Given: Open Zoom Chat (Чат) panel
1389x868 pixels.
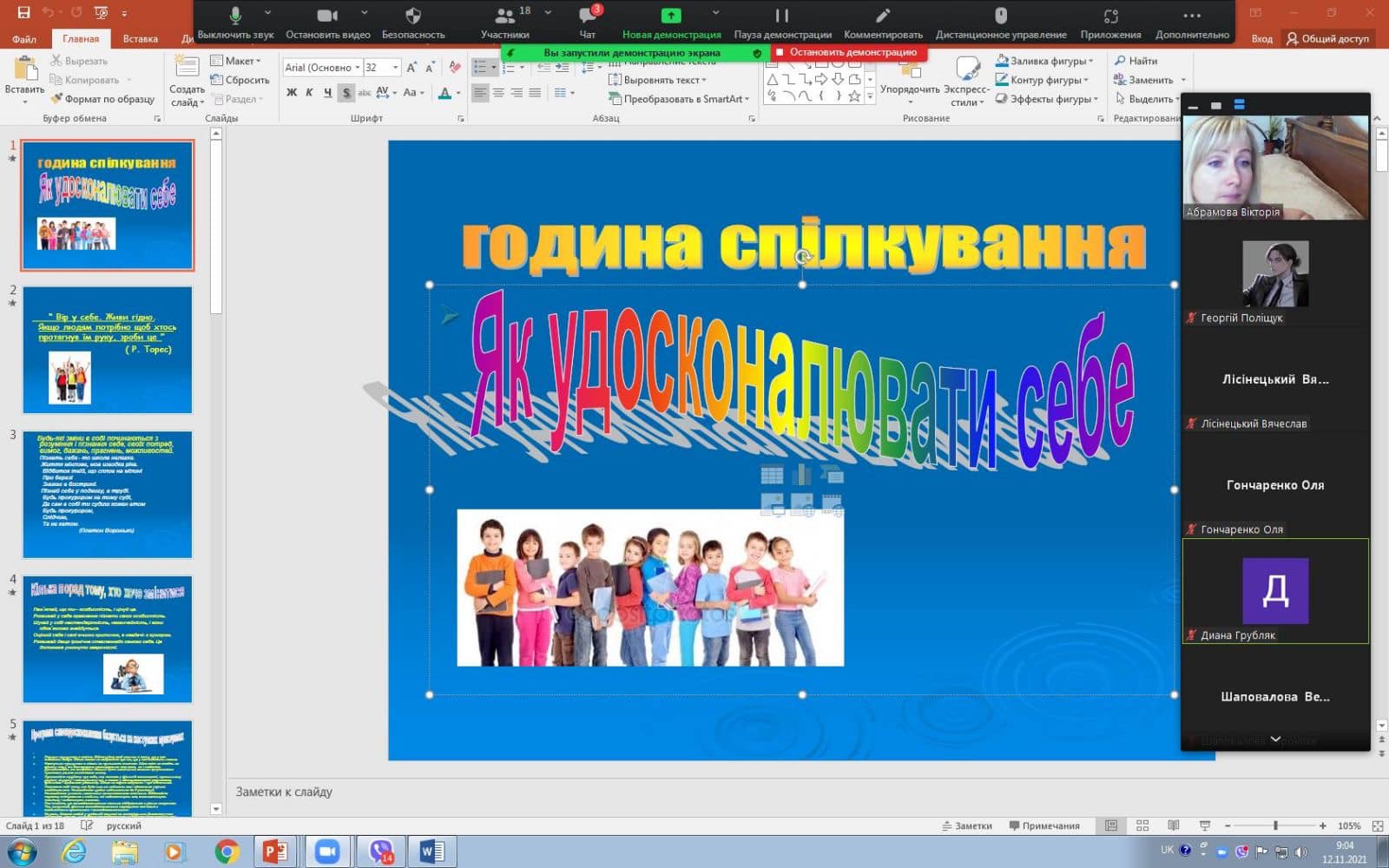Looking at the screenshot, I should pyautogui.click(x=588, y=23).
